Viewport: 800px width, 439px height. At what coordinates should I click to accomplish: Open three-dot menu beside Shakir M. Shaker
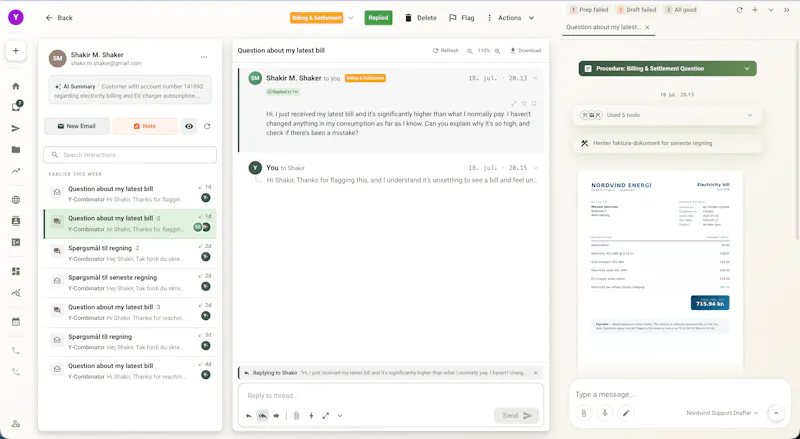pos(204,57)
